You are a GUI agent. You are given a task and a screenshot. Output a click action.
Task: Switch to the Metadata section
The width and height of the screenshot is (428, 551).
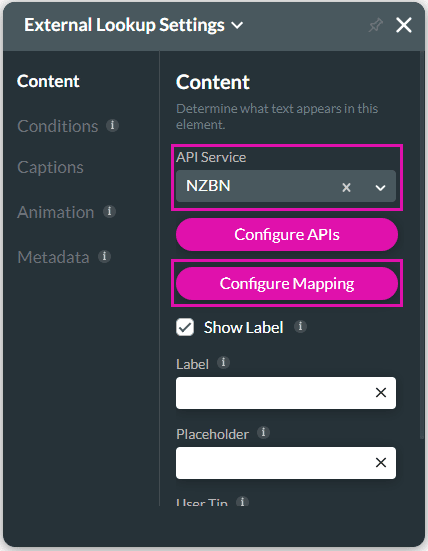tap(53, 257)
